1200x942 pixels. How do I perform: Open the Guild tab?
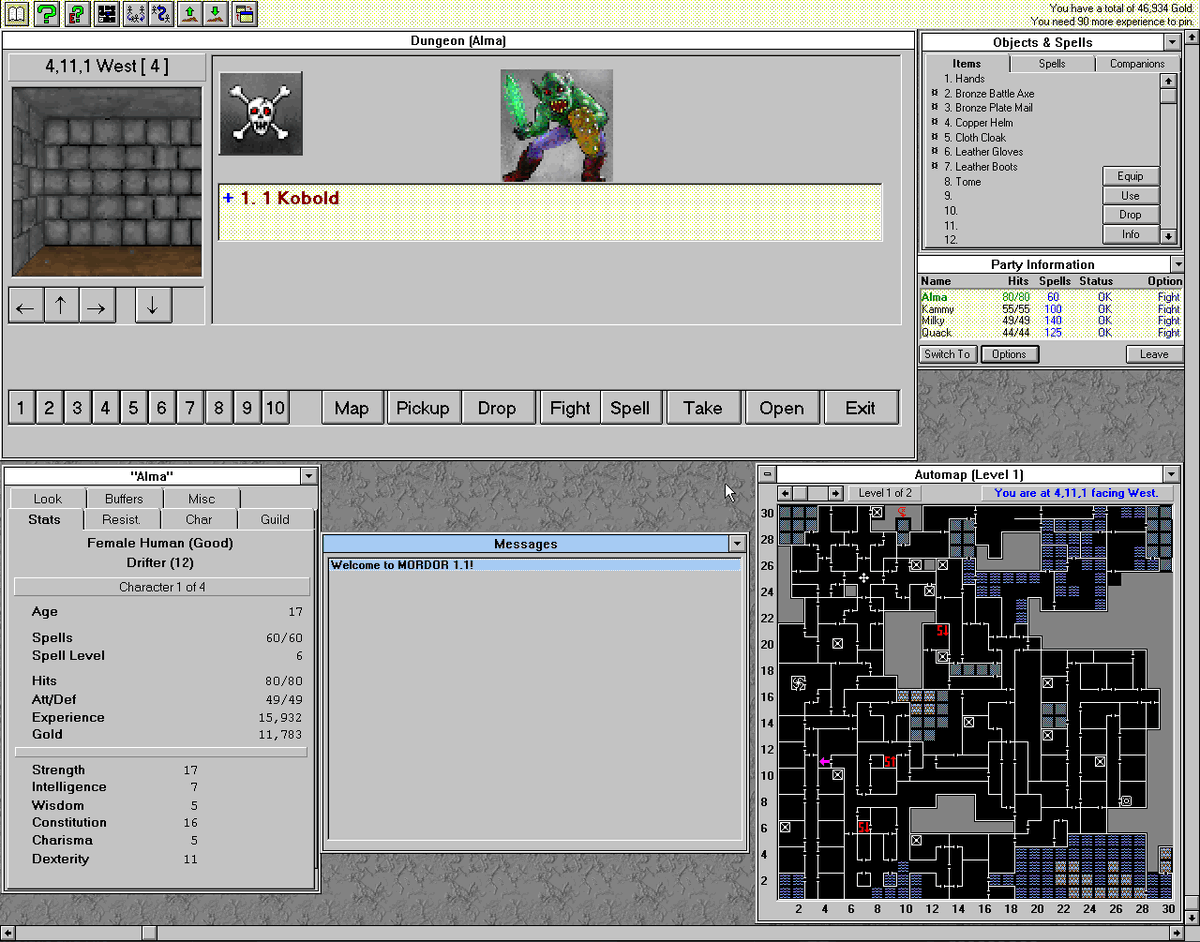click(275, 519)
